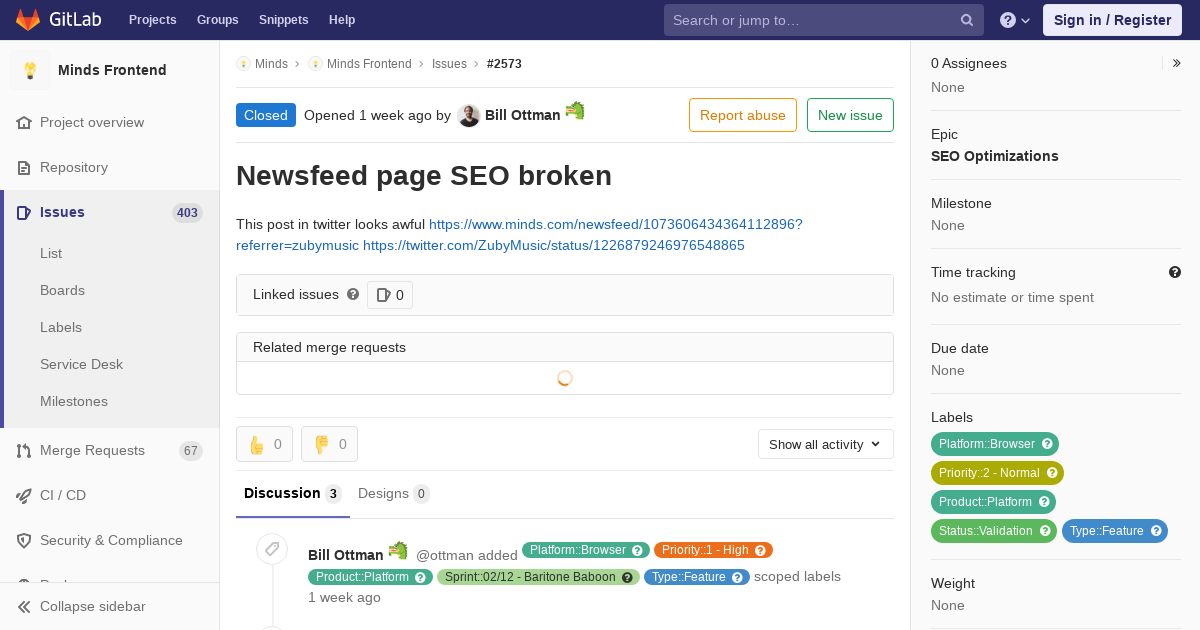Click Sign in / Register
This screenshot has height=630, width=1200.
[x=1112, y=20]
